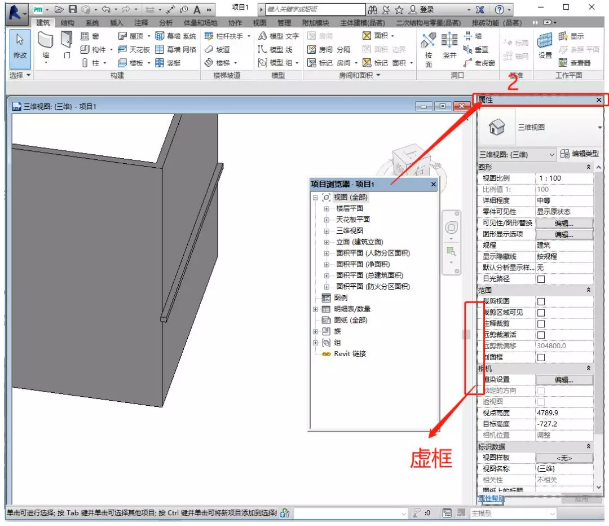Click the Room Separator (房间分隔) tool
Viewport: 609px width, 526px height.
329,49
